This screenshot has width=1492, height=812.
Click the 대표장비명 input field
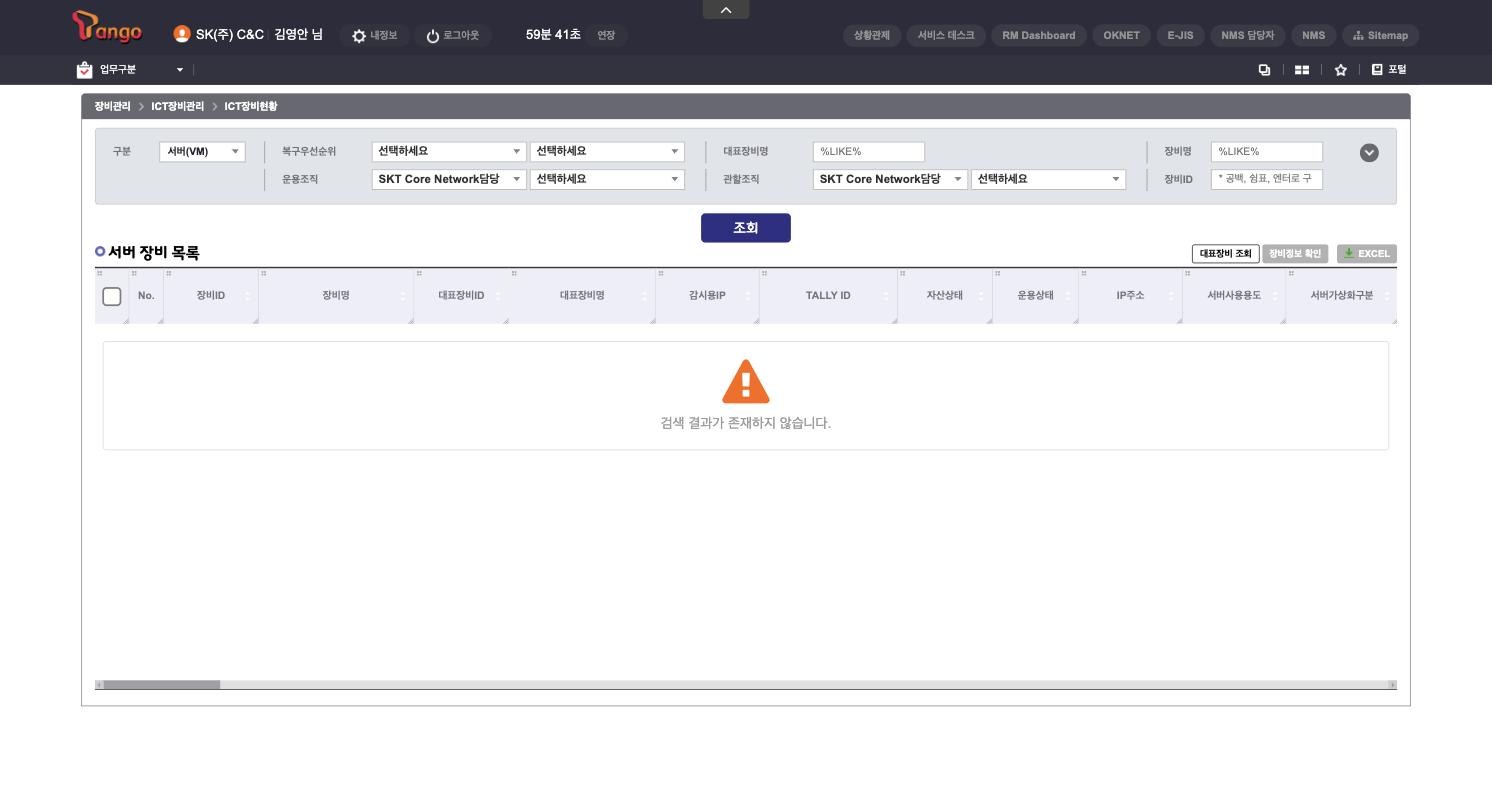[868, 152]
